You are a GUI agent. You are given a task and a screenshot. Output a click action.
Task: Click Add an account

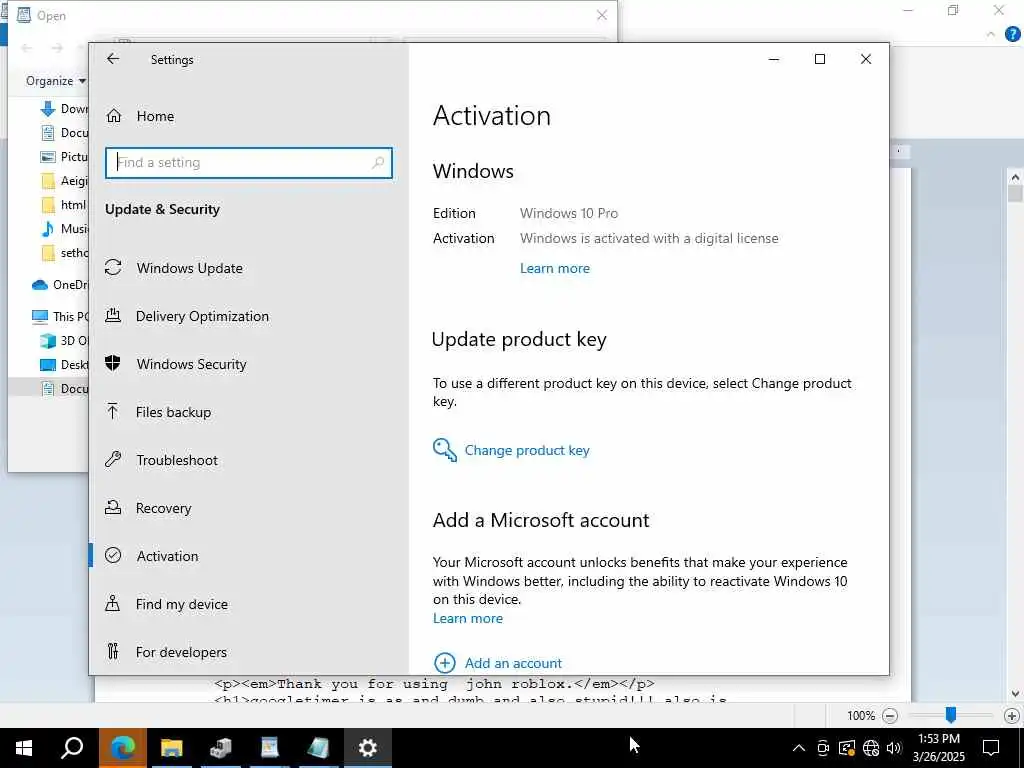(x=513, y=663)
